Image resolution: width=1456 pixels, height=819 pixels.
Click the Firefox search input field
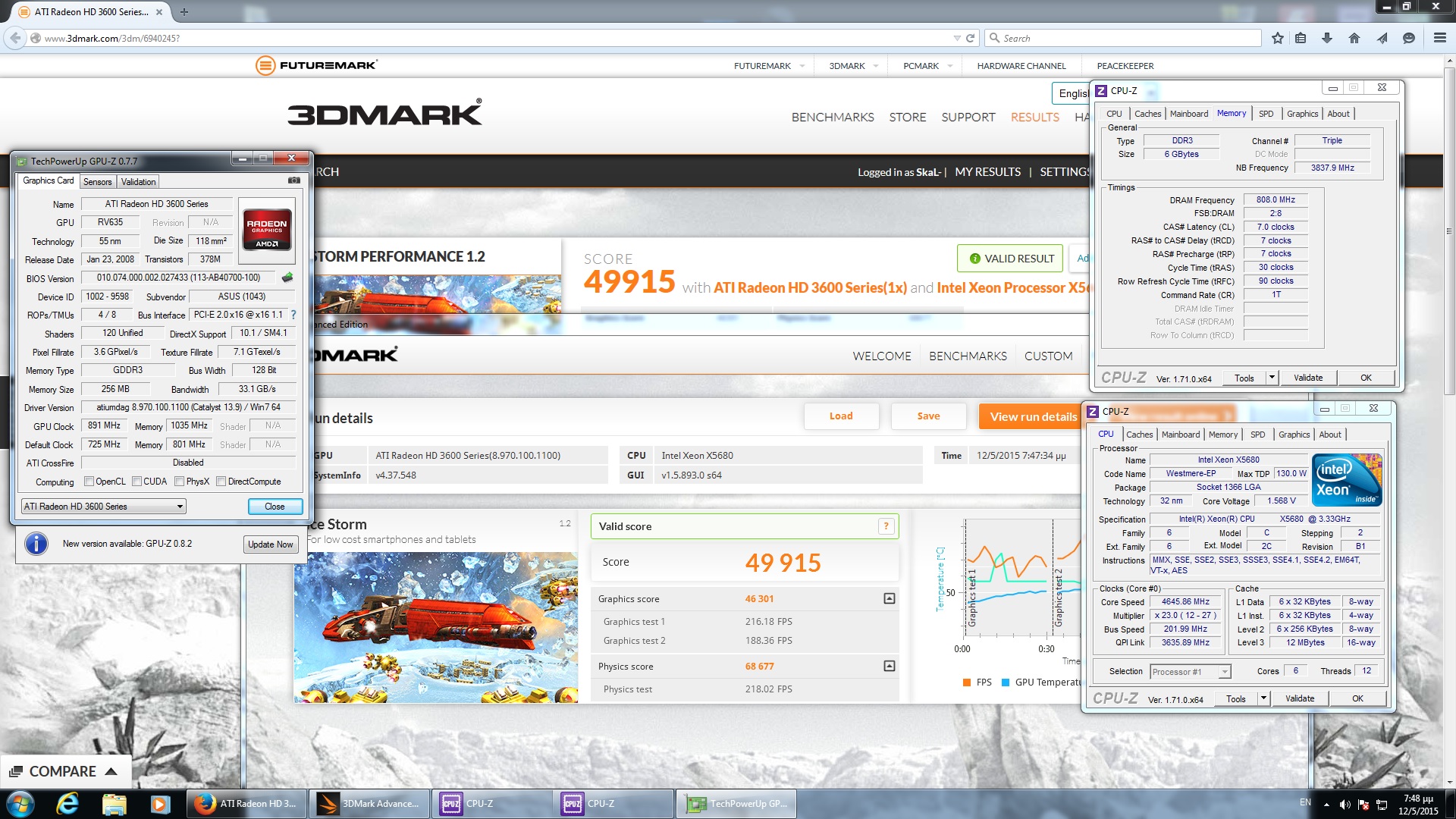click(x=1123, y=38)
